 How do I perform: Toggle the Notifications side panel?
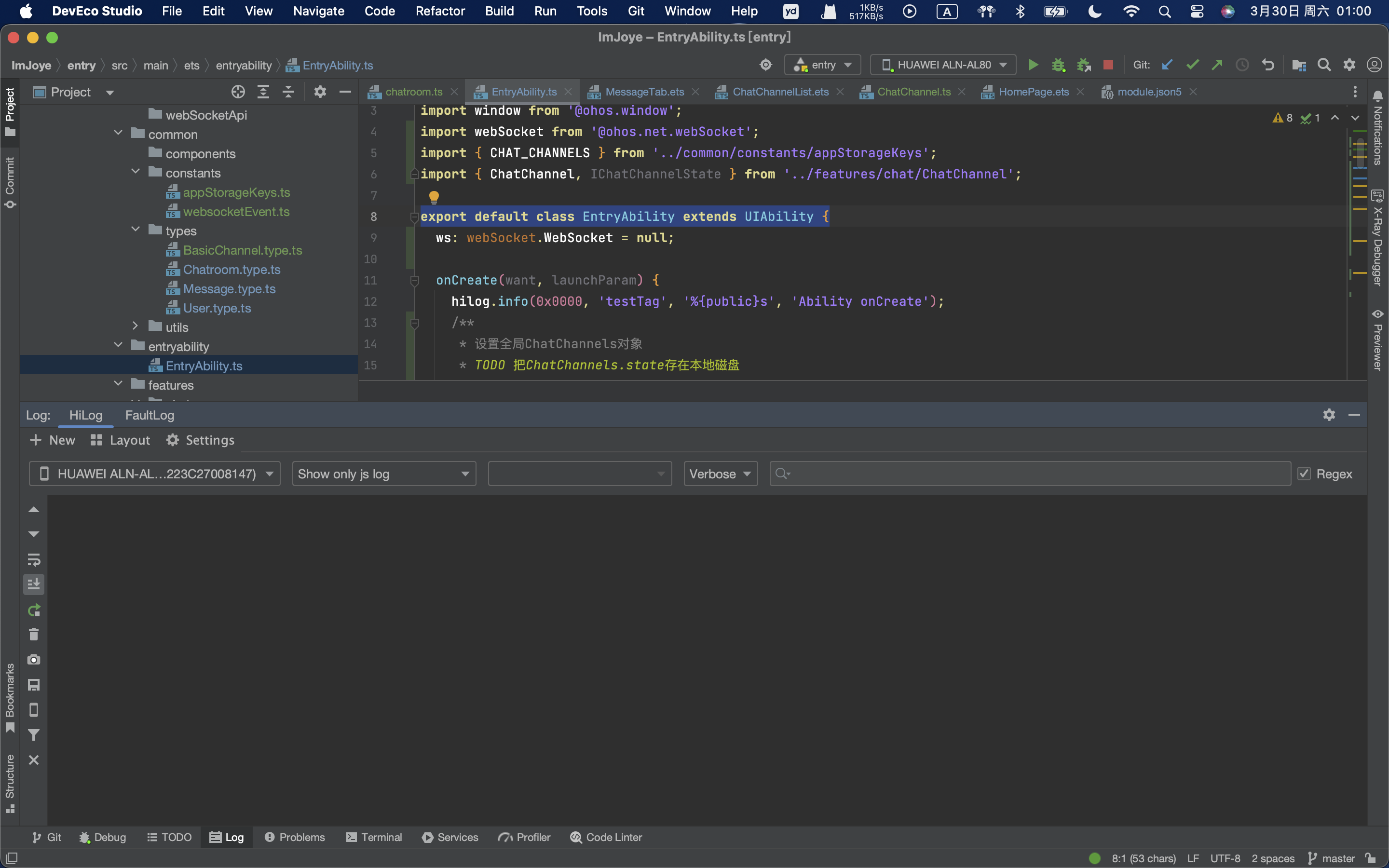coord(1377,127)
